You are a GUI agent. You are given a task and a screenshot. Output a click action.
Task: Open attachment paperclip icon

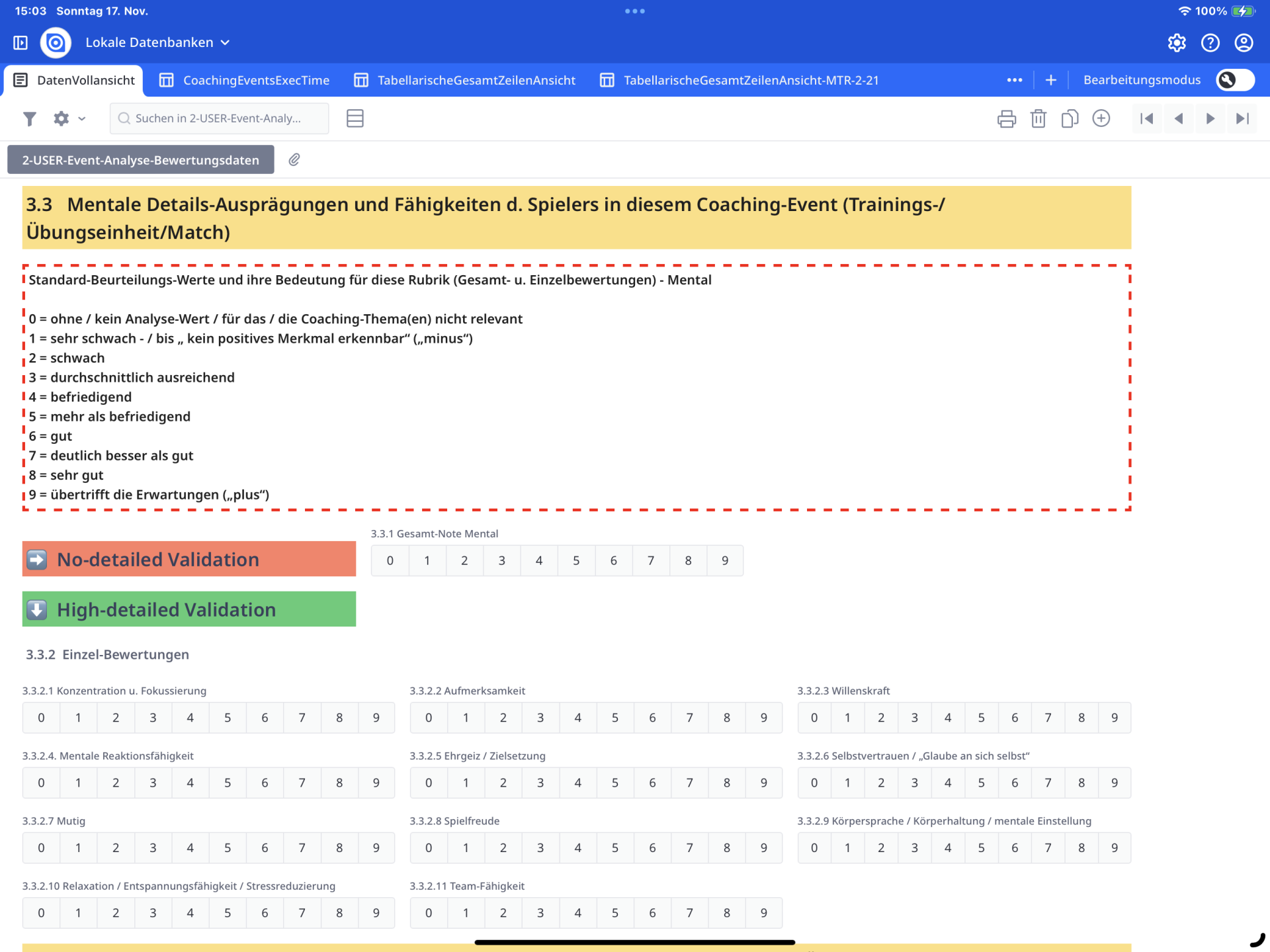click(x=294, y=159)
